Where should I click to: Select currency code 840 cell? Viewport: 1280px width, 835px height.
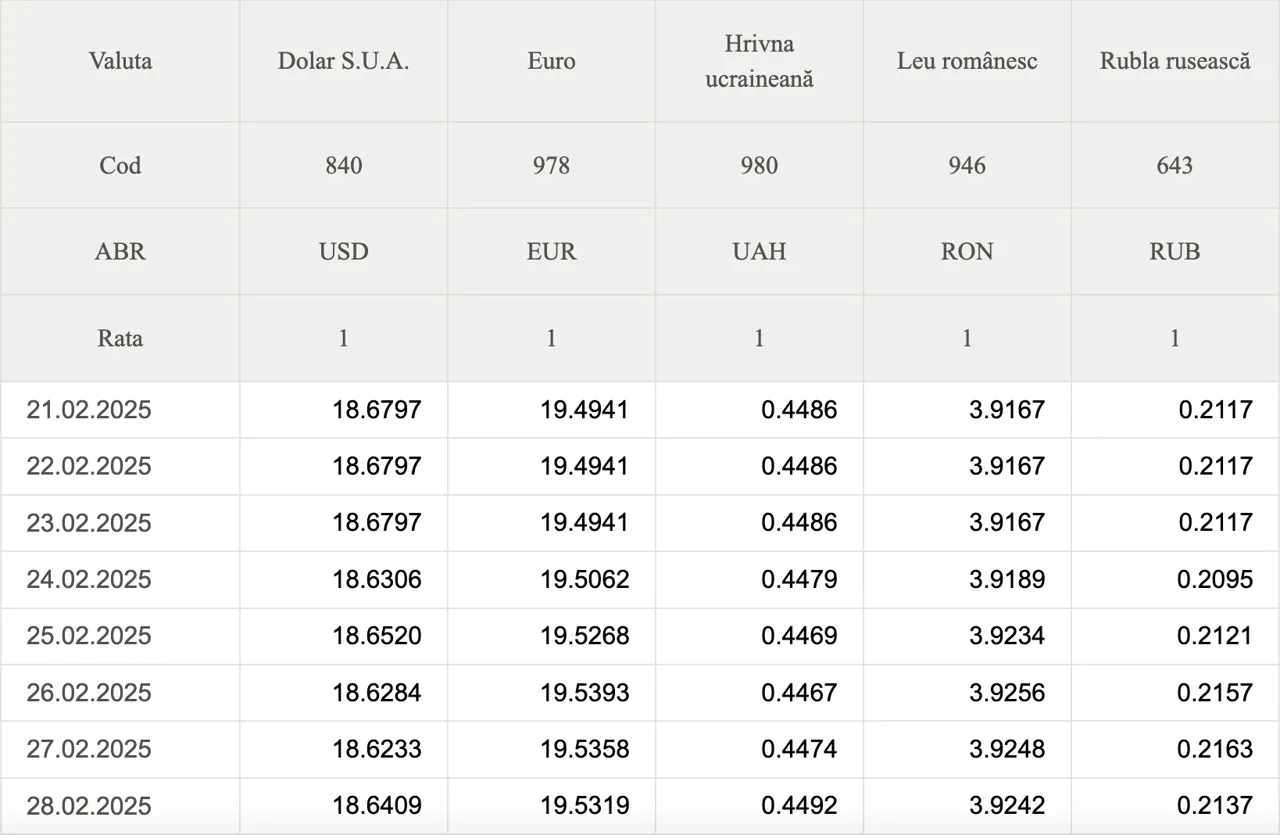click(x=343, y=165)
